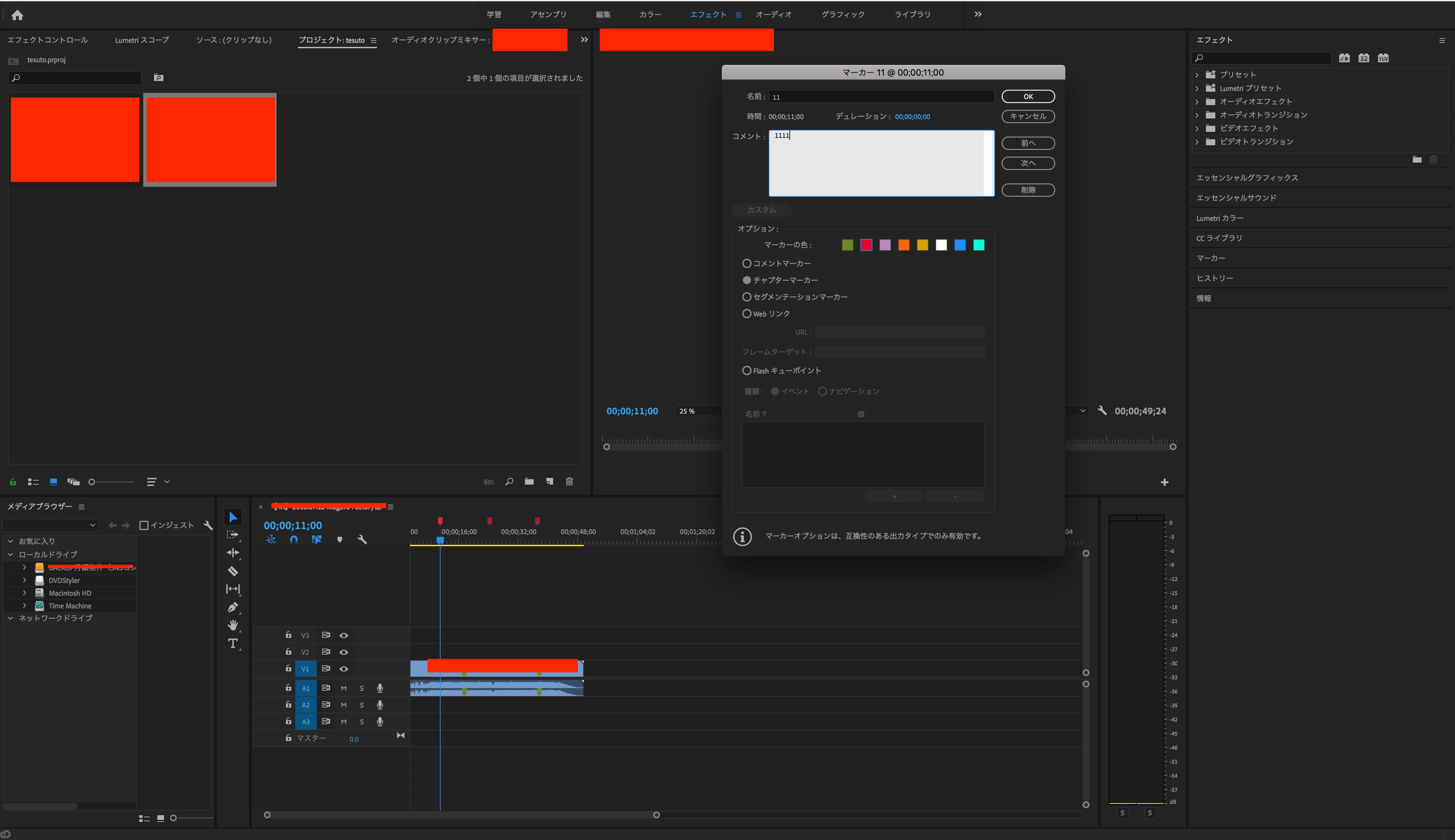Click trash icon in Project panel

(569, 481)
